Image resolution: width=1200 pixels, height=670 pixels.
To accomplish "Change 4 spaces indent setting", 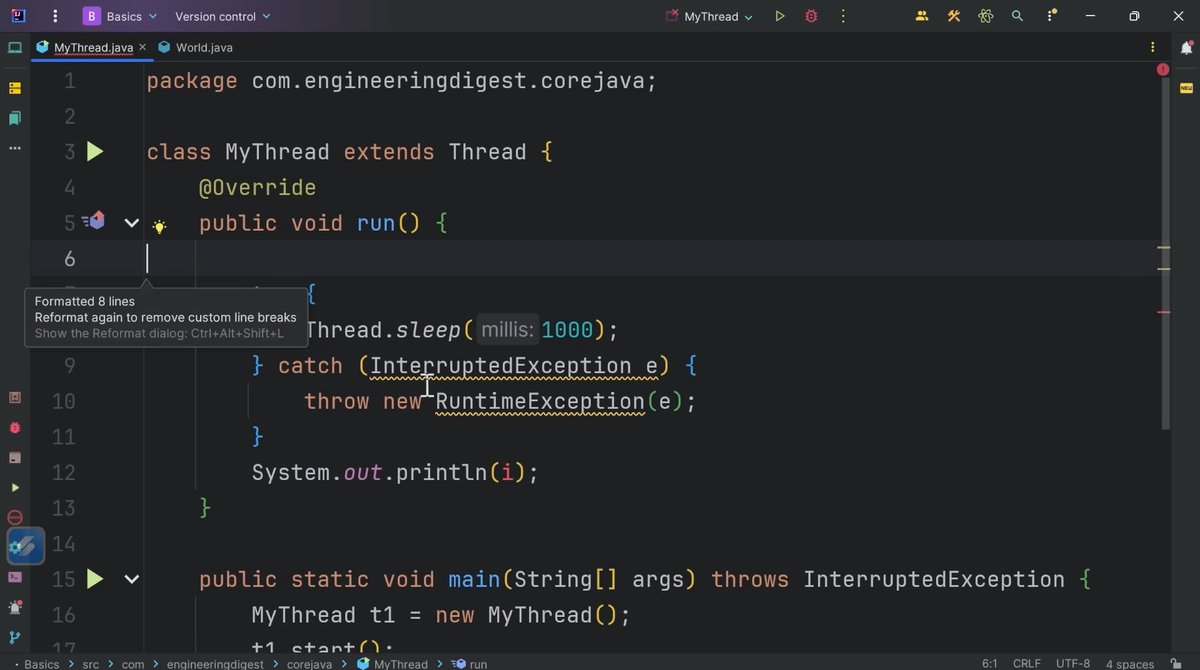I will pyautogui.click(x=1130, y=664).
